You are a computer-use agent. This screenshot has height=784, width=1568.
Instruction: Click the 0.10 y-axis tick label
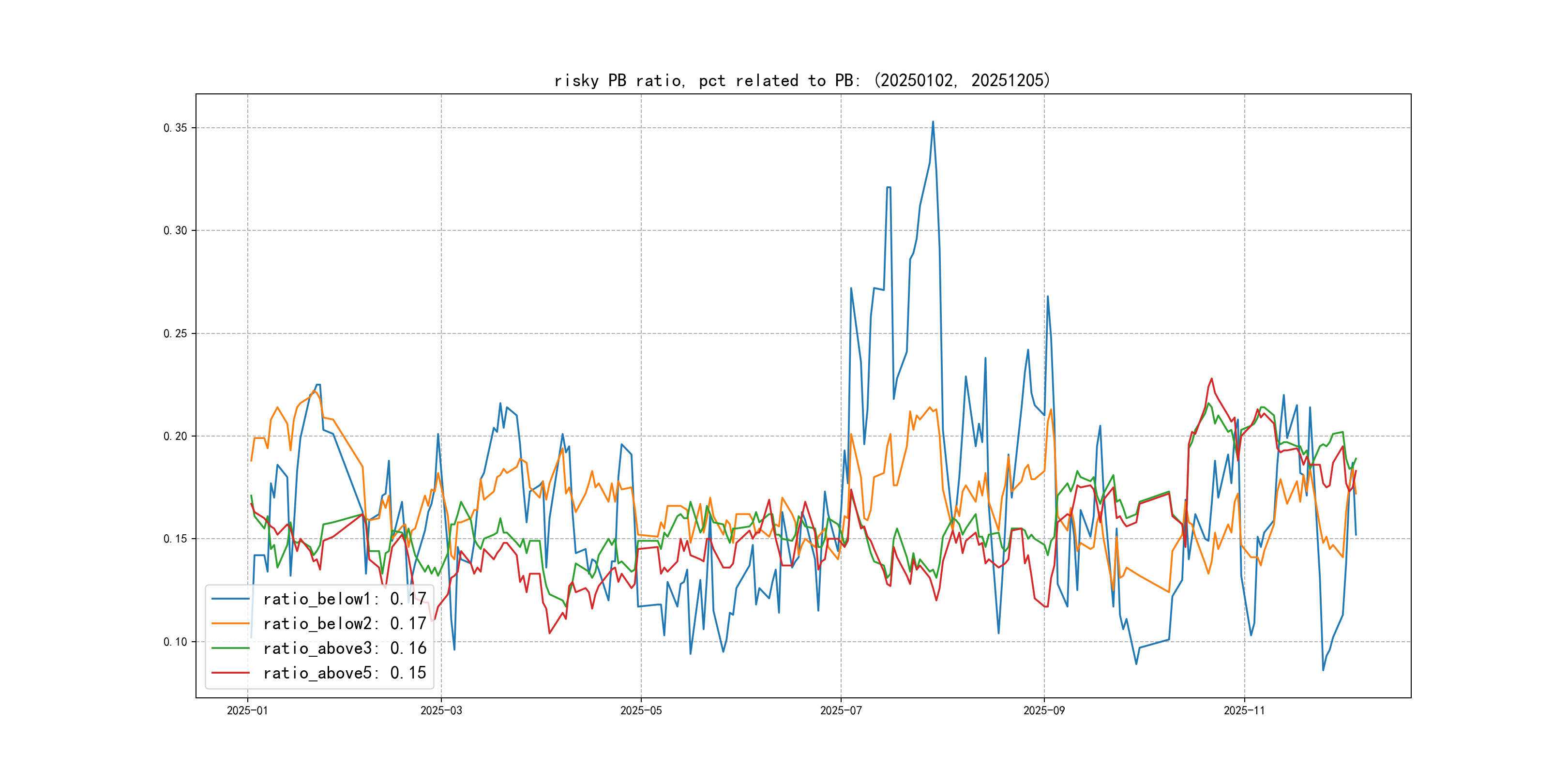point(175,642)
